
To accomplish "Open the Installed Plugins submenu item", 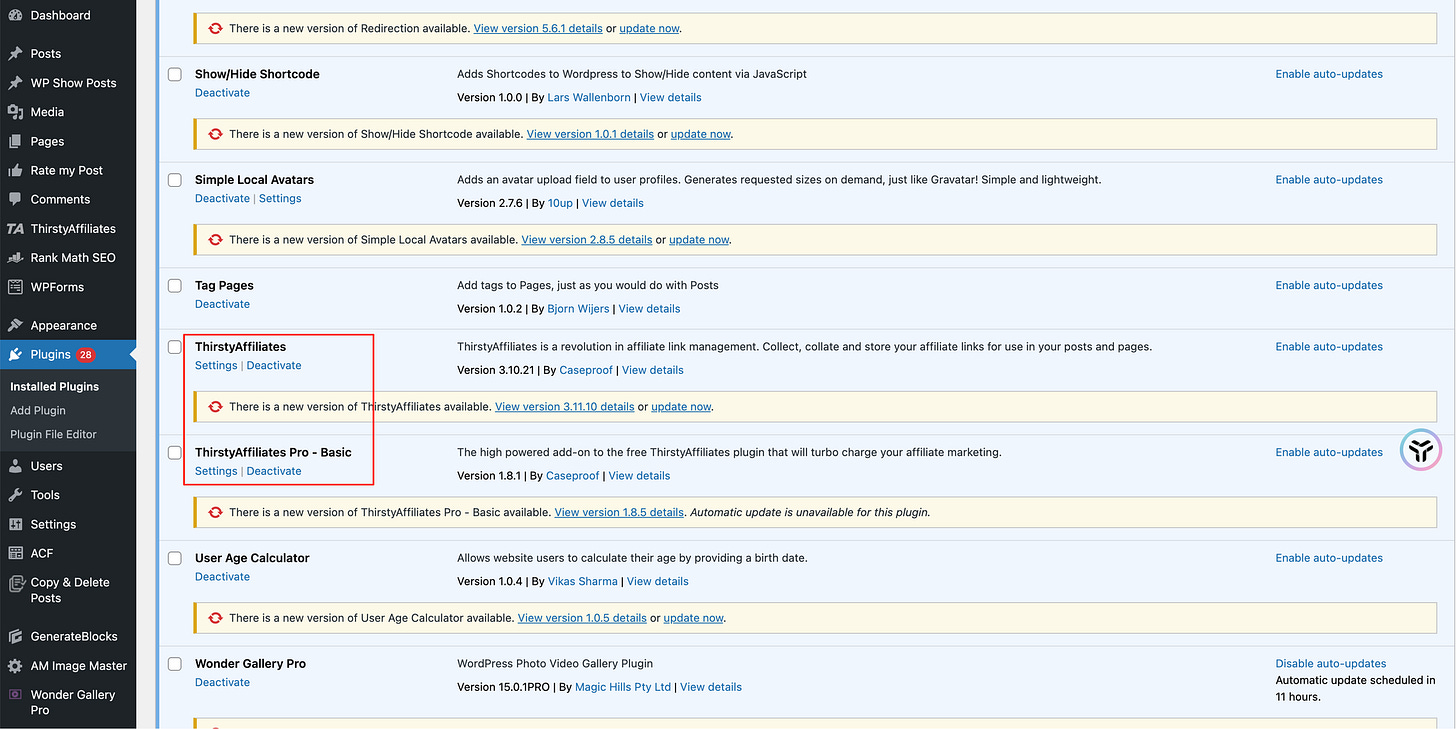I will tap(54, 386).
